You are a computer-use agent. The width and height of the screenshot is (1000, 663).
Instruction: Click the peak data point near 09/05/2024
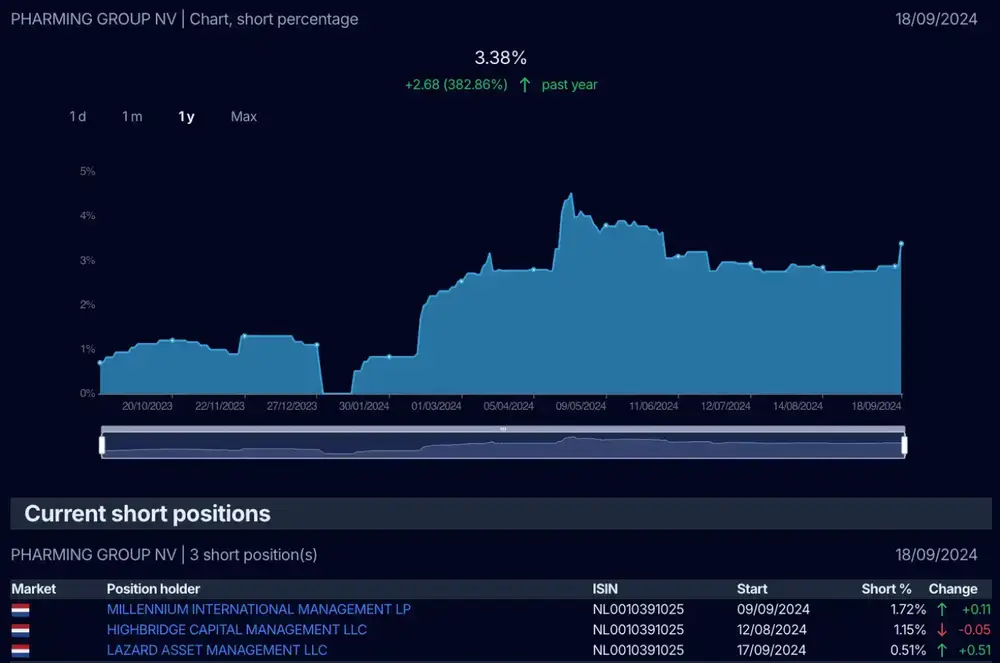[x=571, y=194]
